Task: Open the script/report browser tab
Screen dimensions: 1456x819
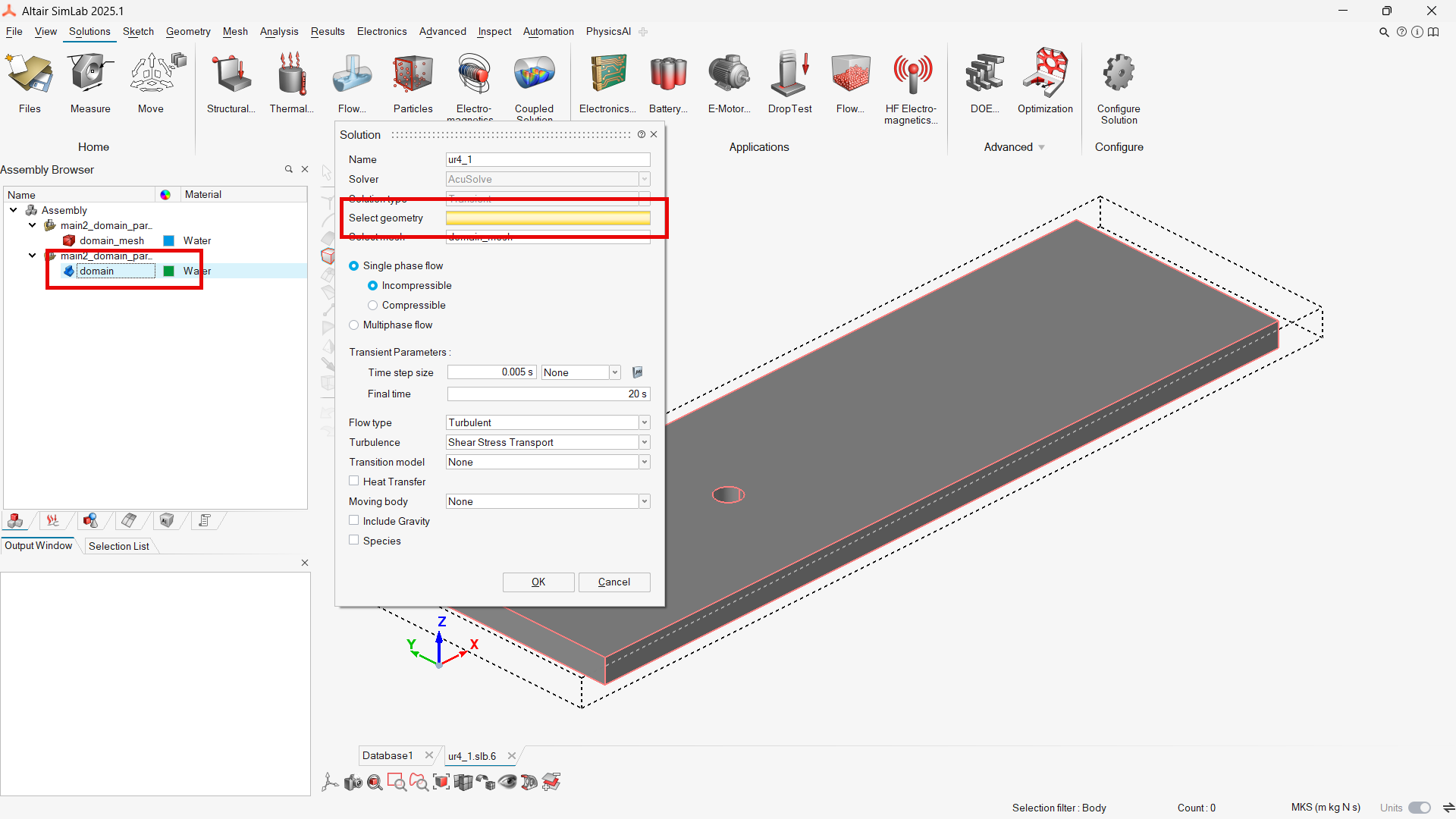Action: 205,520
